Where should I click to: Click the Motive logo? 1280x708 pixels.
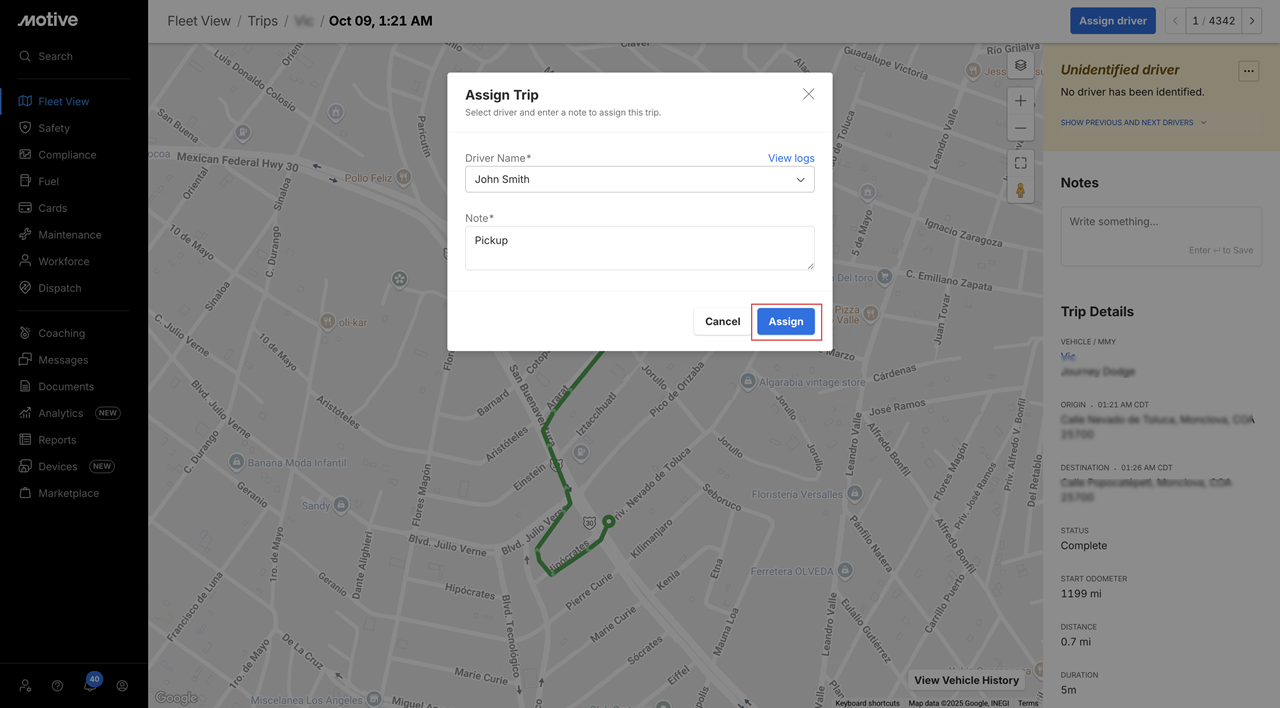47,20
